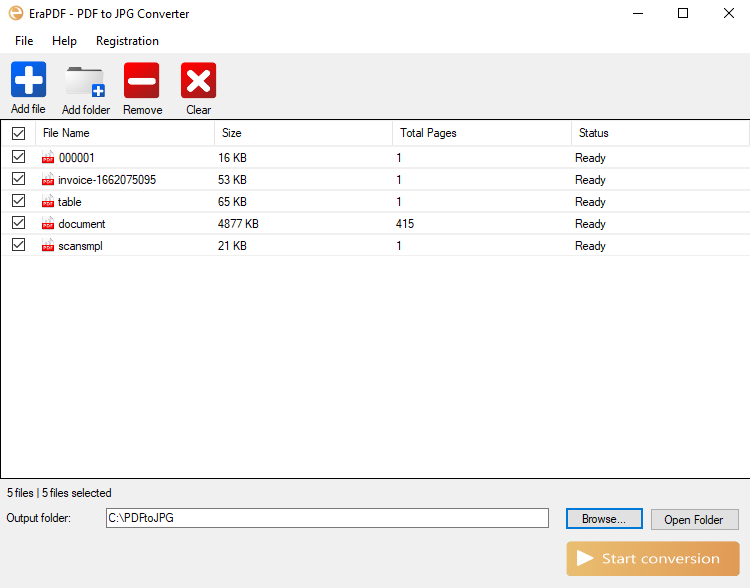
Task: Click the 21 KB size cell
Action: (x=232, y=245)
